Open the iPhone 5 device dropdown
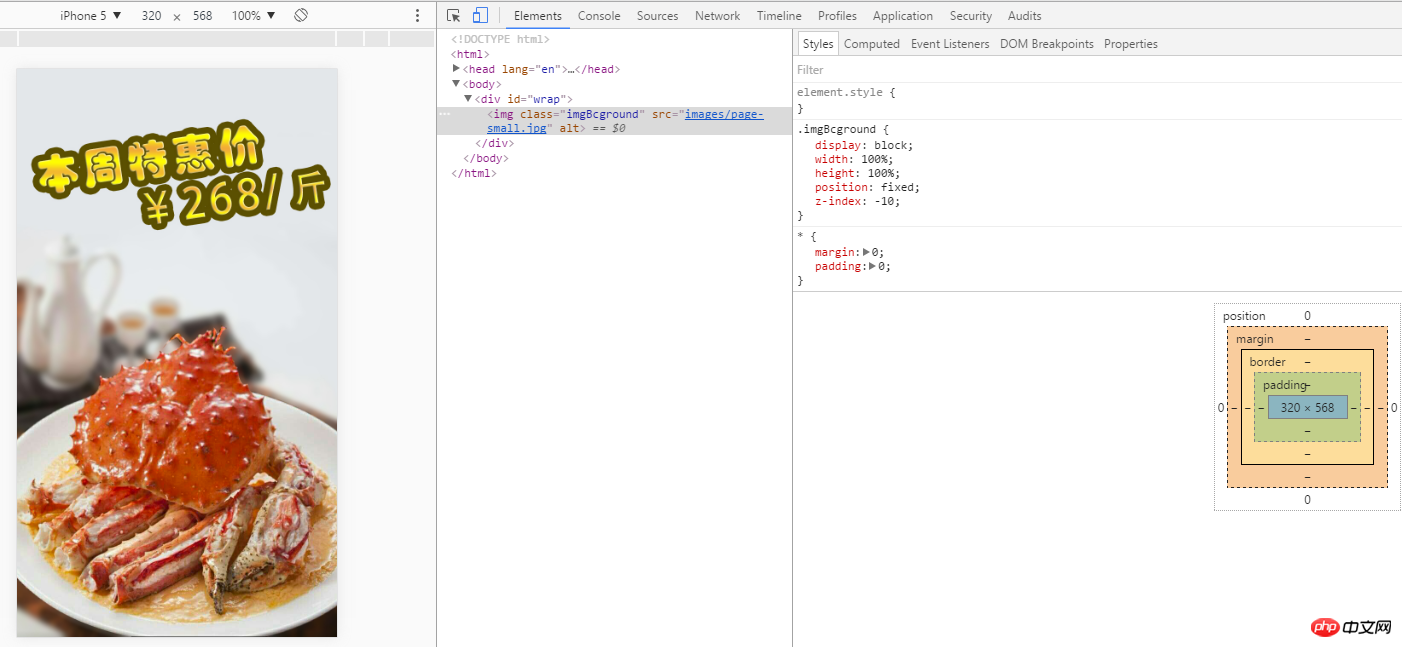 coord(91,16)
